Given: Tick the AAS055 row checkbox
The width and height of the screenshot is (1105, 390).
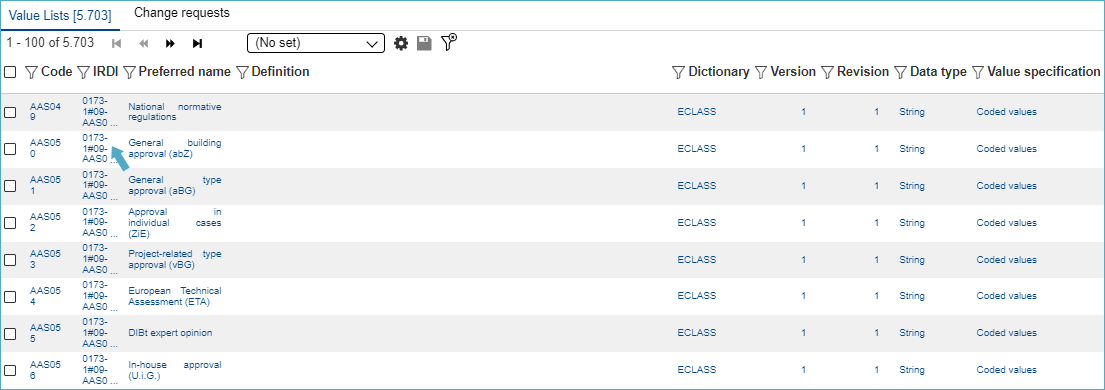Looking at the screenshot, I should [11, 333].
